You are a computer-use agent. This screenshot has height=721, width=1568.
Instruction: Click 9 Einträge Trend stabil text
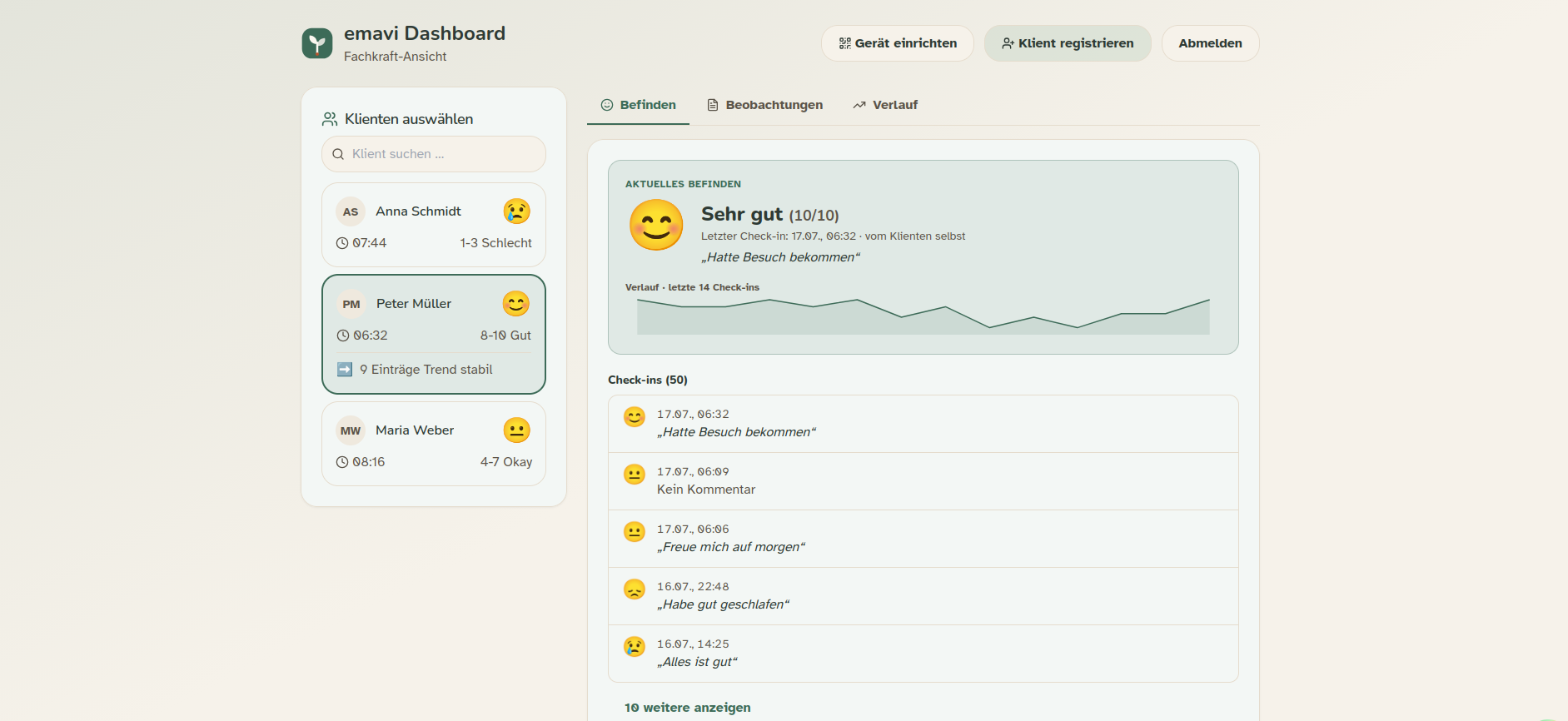[426, 370]
